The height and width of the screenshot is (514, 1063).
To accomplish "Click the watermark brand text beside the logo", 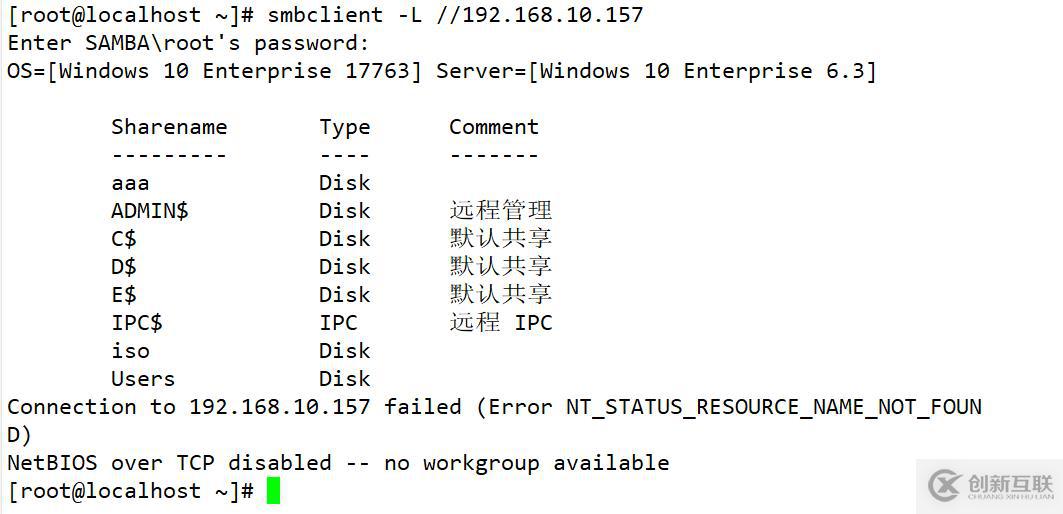I will (x=1010, y=486).
